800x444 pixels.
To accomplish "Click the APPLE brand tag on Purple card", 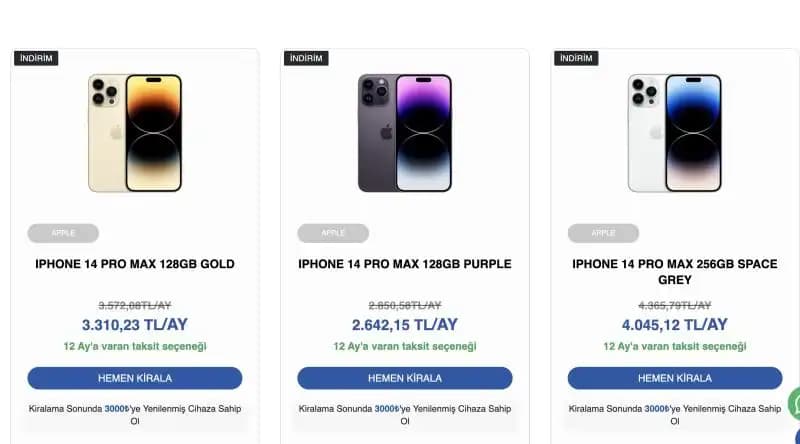I will pyautogui.click(x=333, y=233).
